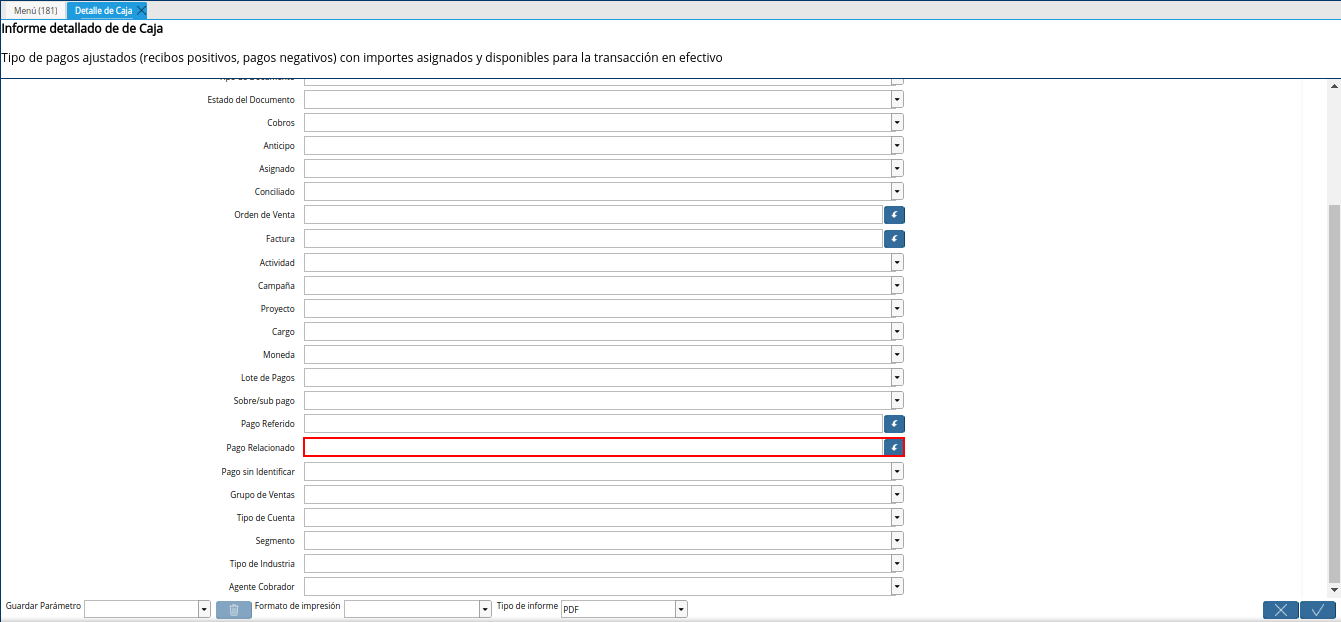Confirm the report with the checkmark button
The height and width of the screenshot is (622, 1341).
point(1318,610)
